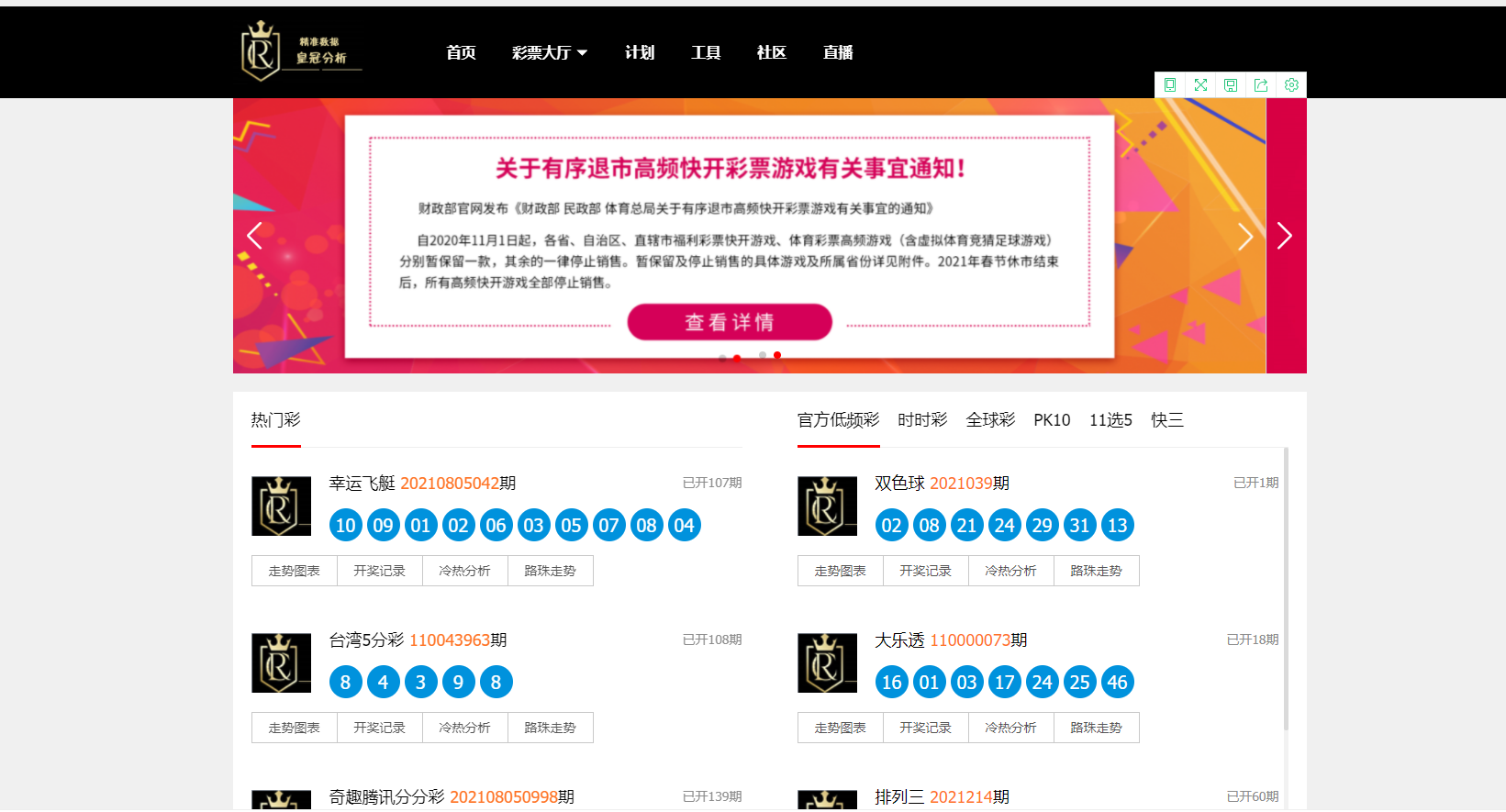The height and width of the screenshot is (812, 1506).
Task: Select the 热门彩 tab
Action: point(276,420)
